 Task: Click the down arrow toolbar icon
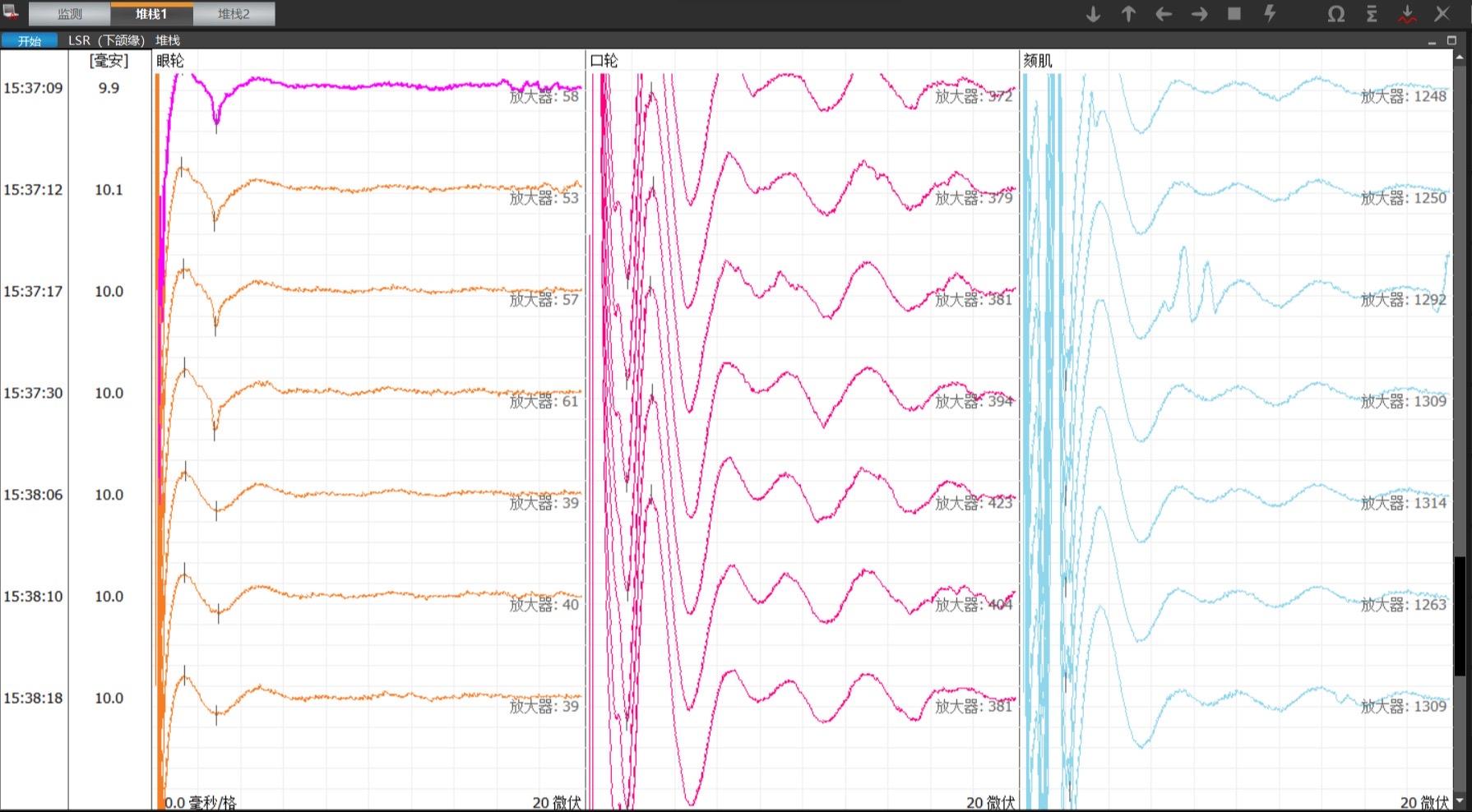[1093, 14]
